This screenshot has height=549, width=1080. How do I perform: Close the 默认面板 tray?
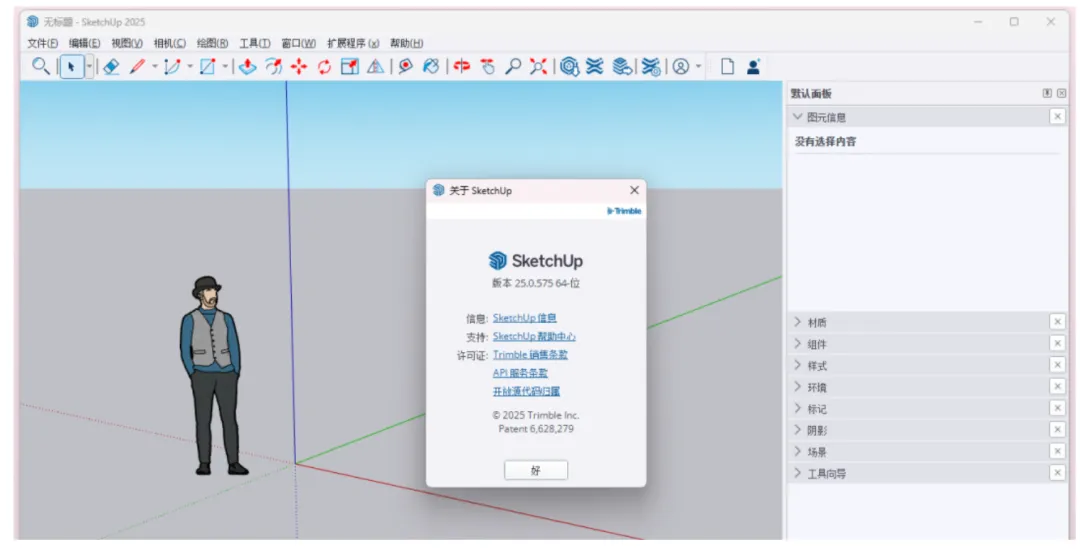coord(1061,93)
